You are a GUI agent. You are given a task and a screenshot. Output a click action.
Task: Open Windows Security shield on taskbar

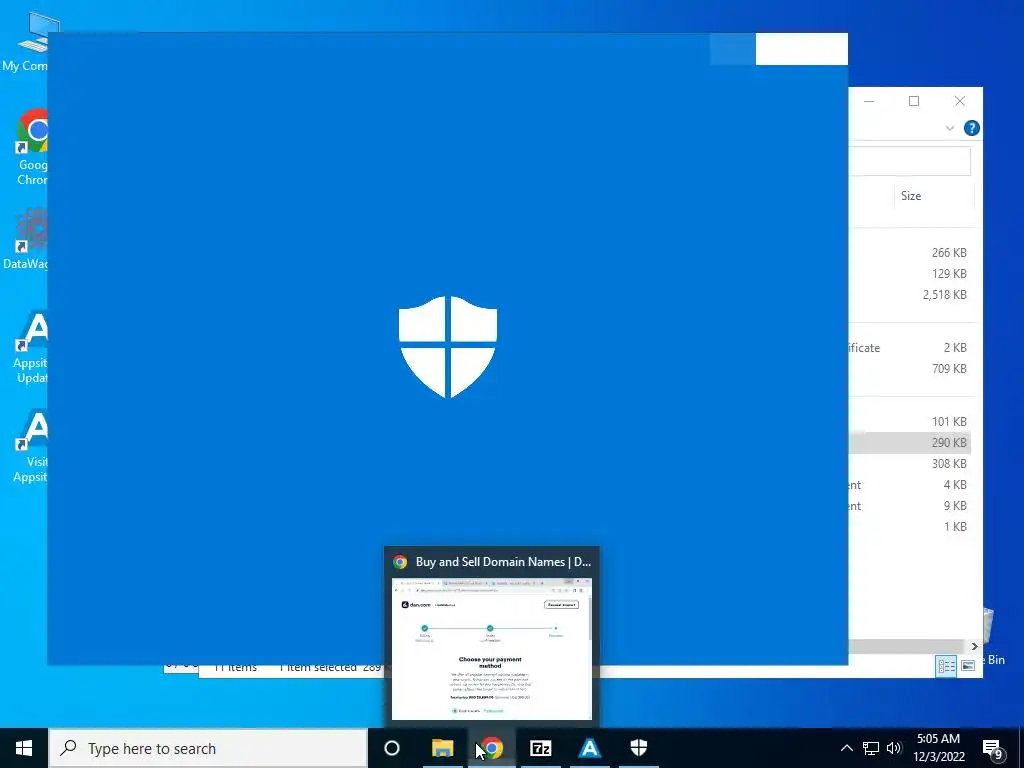pyautogui.click(x=639, y=748)
